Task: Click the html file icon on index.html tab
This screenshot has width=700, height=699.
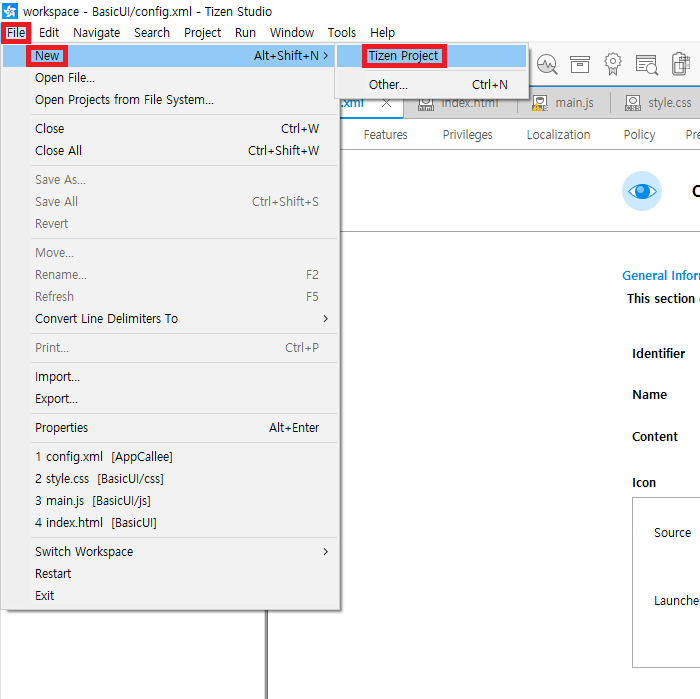Action: [425, 103]
